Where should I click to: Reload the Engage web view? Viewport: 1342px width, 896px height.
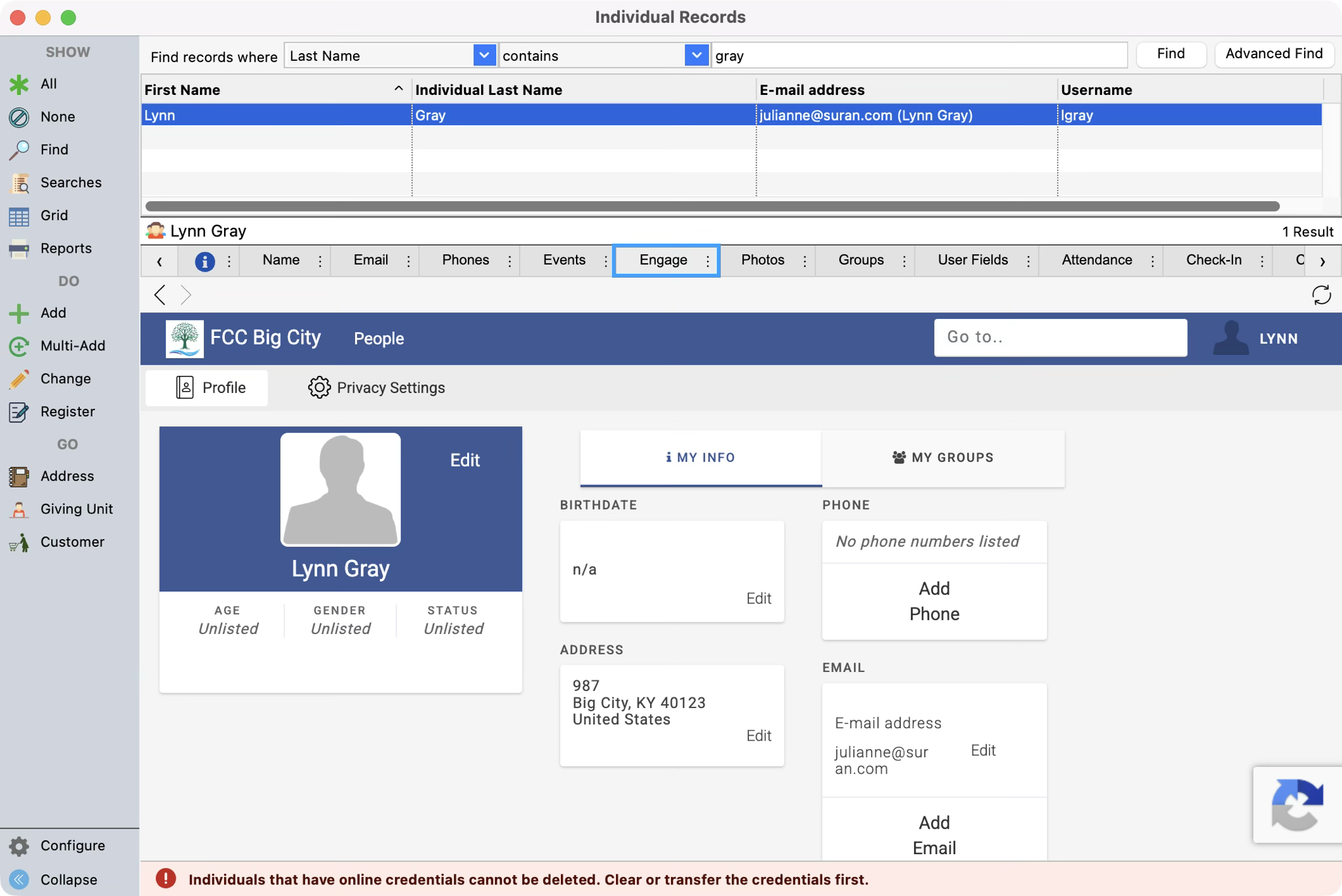1321,295
